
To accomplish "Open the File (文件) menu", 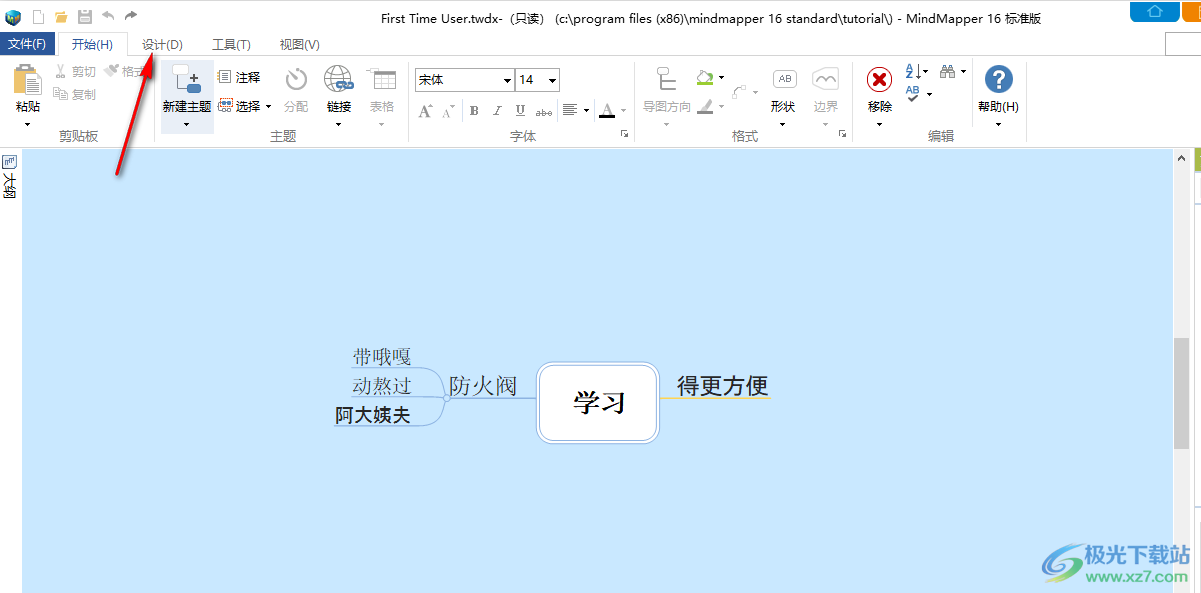I will click(27, 44).
